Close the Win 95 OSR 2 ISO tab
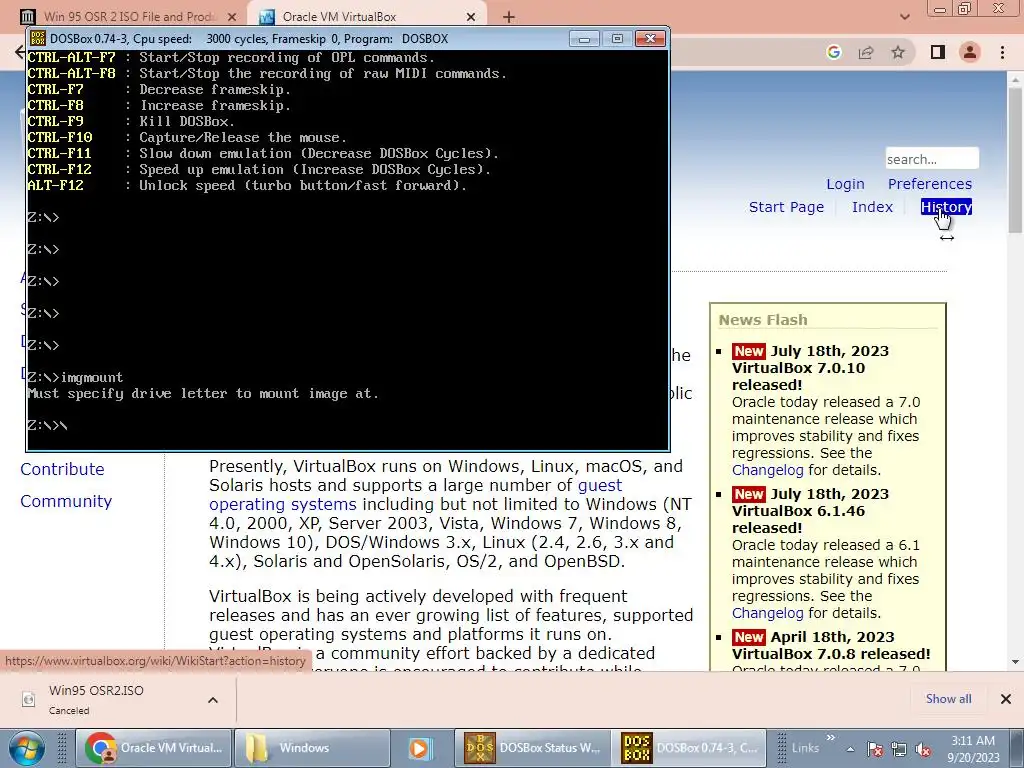This screenshot has height=768, width=1024. click(x=232, y=17)
